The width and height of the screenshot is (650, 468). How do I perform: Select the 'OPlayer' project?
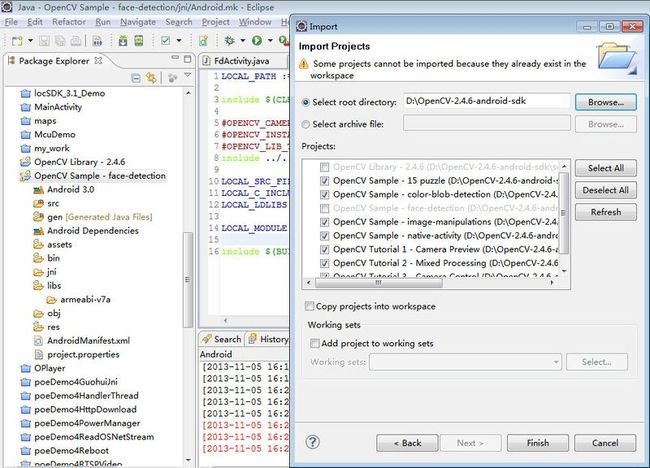[50, 368]
